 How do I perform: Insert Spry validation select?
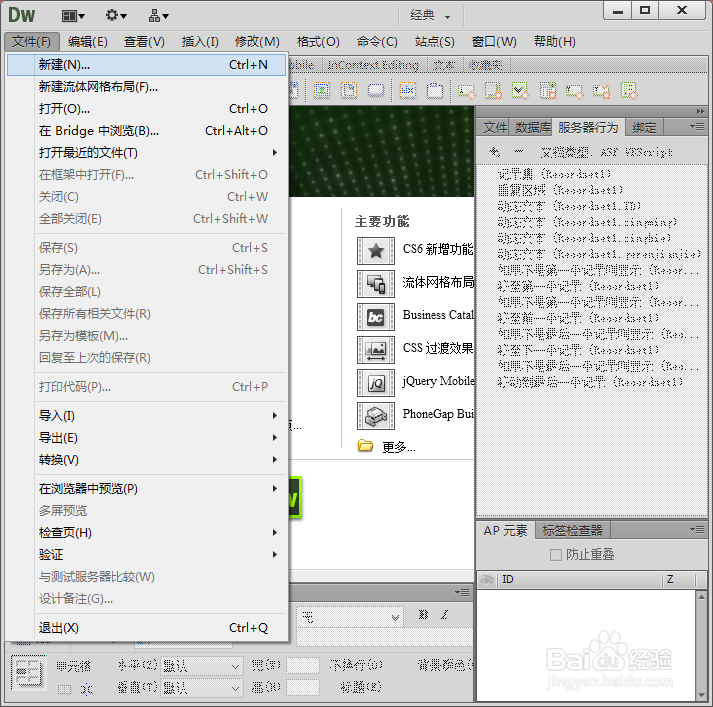pos(547,91)
